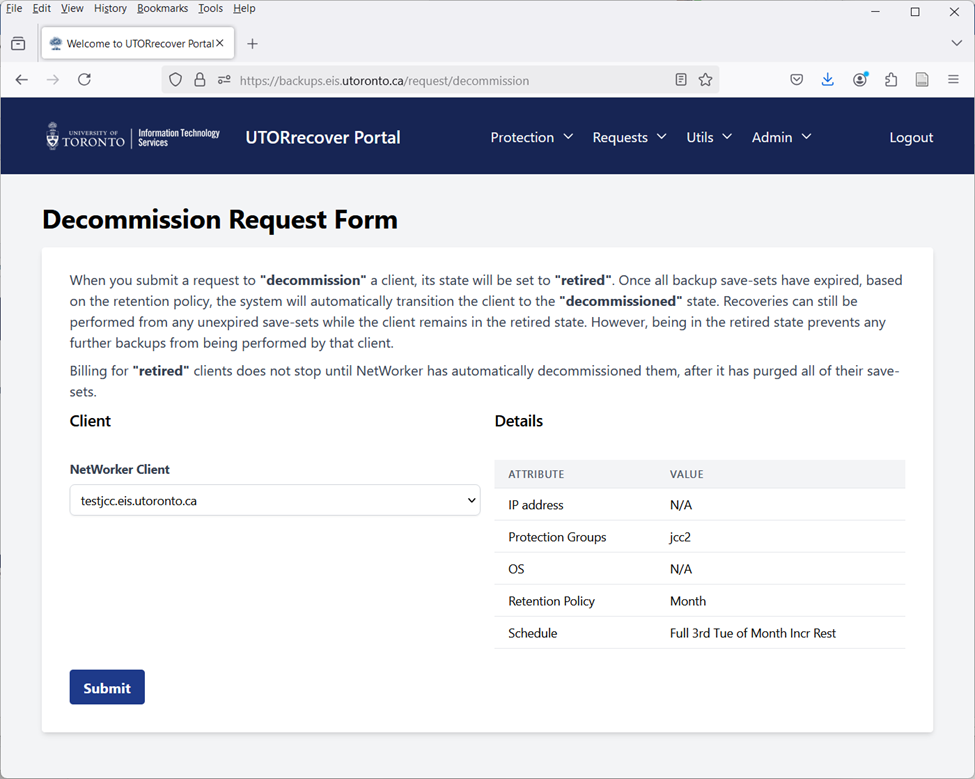Reload the current page
Viewport: 975px width, 779px height.
85,80
